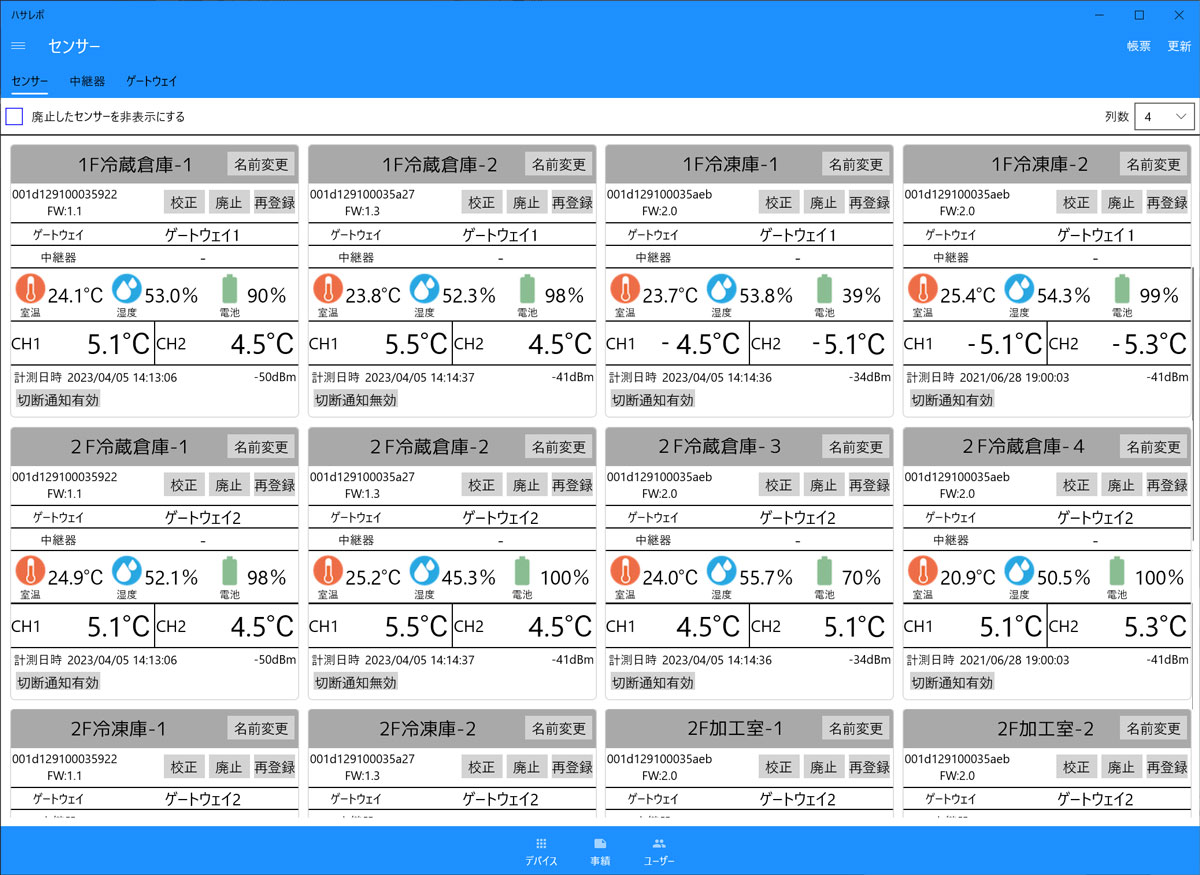This screenshot has width=1200, height=875.
Task: Click thermometer icon in 2F冷蔵倉庫-4 card
Action: [923, 573]
